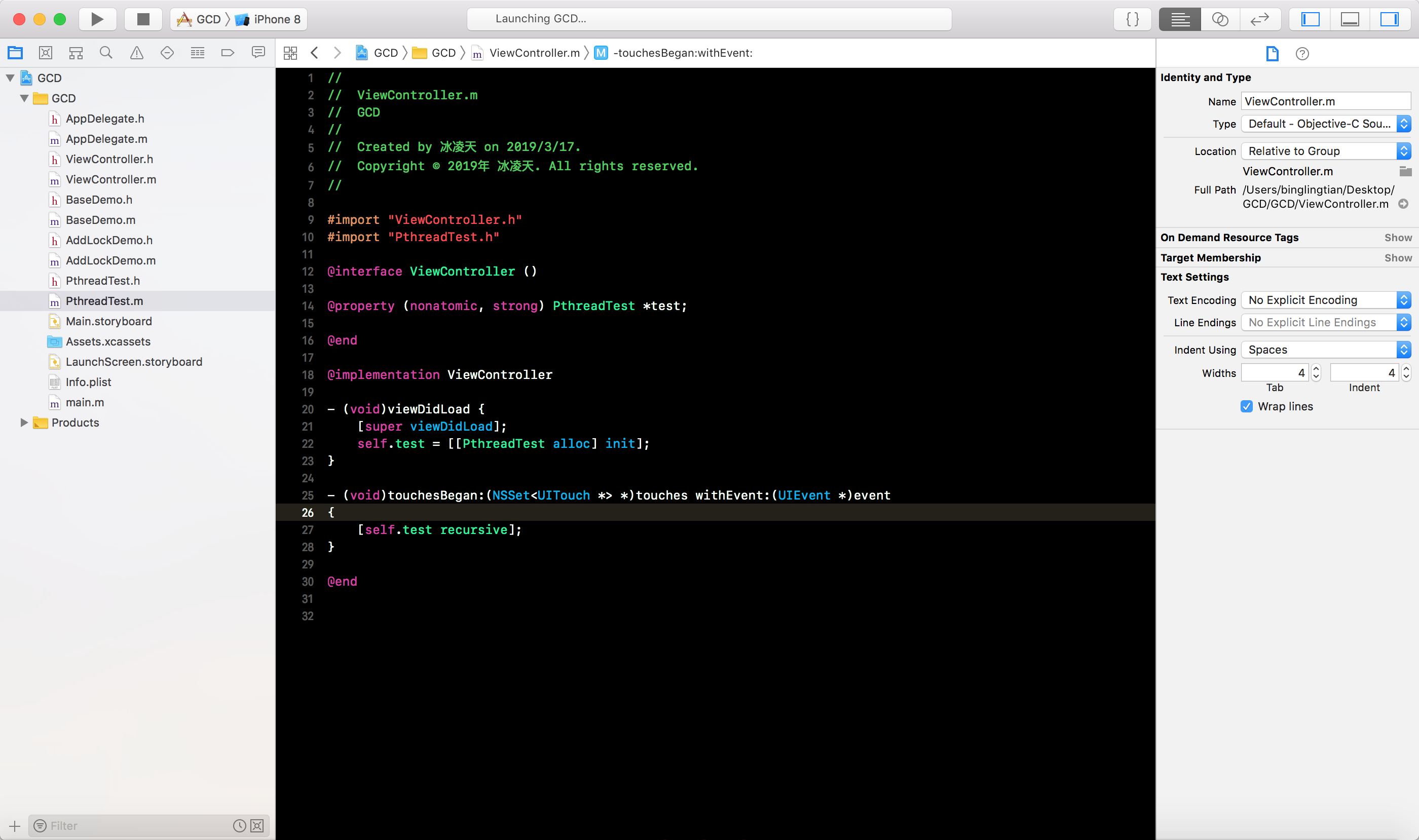
Task: Show the Project navigator
Action: (x=15, y=53)
